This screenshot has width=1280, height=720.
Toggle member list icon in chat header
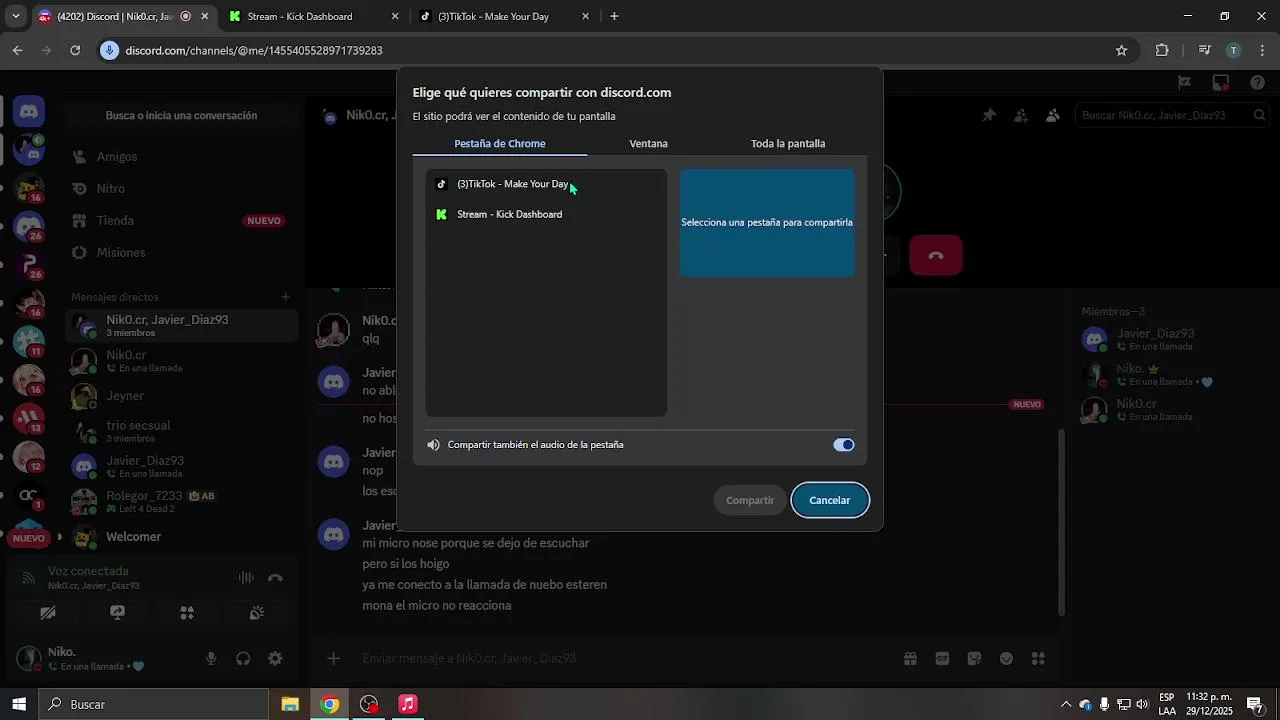click(1053, 116)
